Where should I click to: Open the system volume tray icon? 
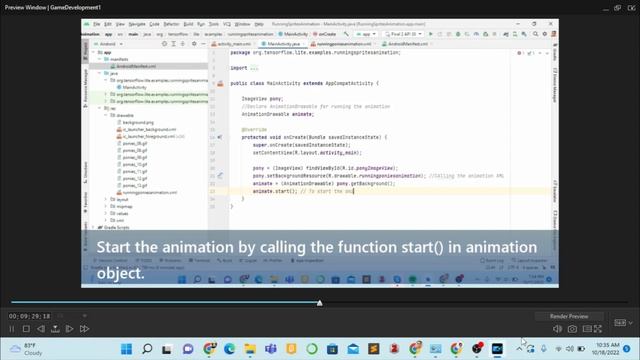pos(570,349)
